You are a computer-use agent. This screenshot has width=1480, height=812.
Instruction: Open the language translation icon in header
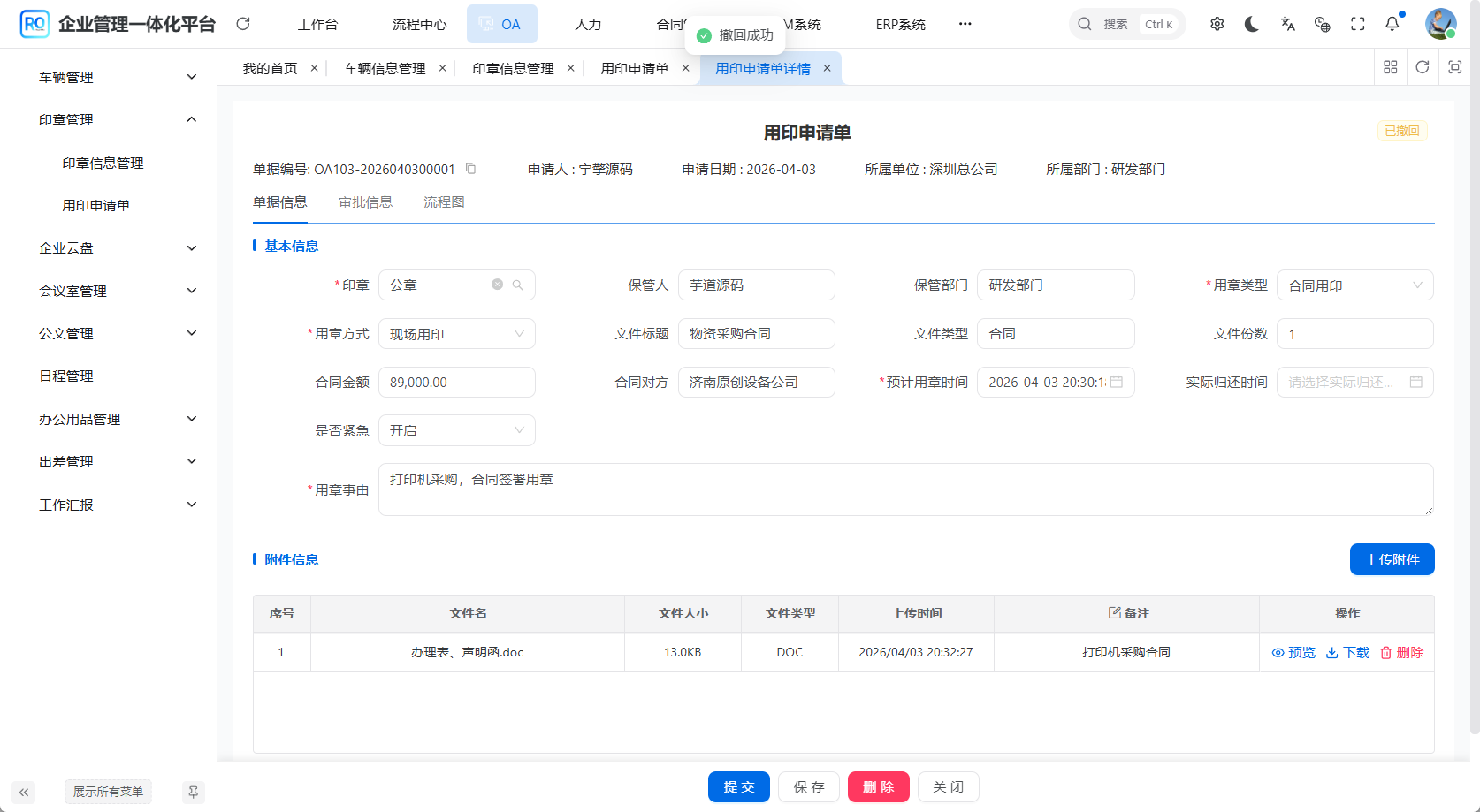(1287, 24)
